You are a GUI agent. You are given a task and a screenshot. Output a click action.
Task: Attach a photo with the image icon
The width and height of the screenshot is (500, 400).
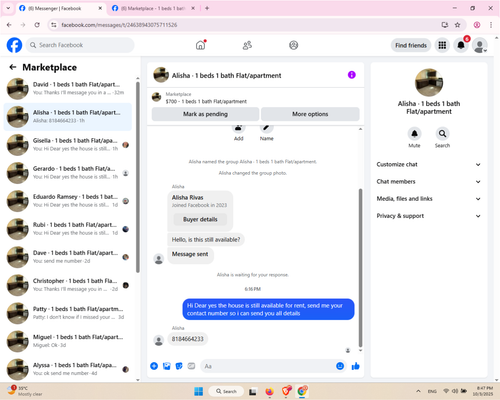[x=167, y=366]
